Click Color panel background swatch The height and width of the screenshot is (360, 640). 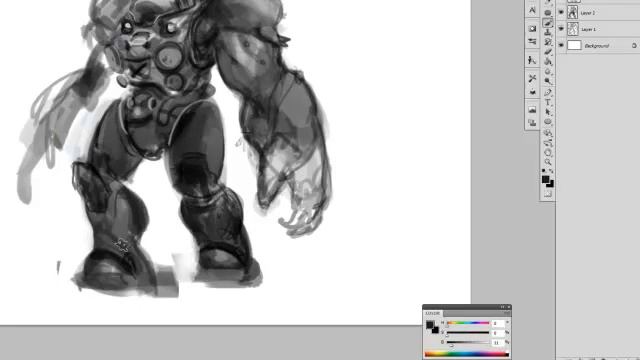(x=435, y=330)
